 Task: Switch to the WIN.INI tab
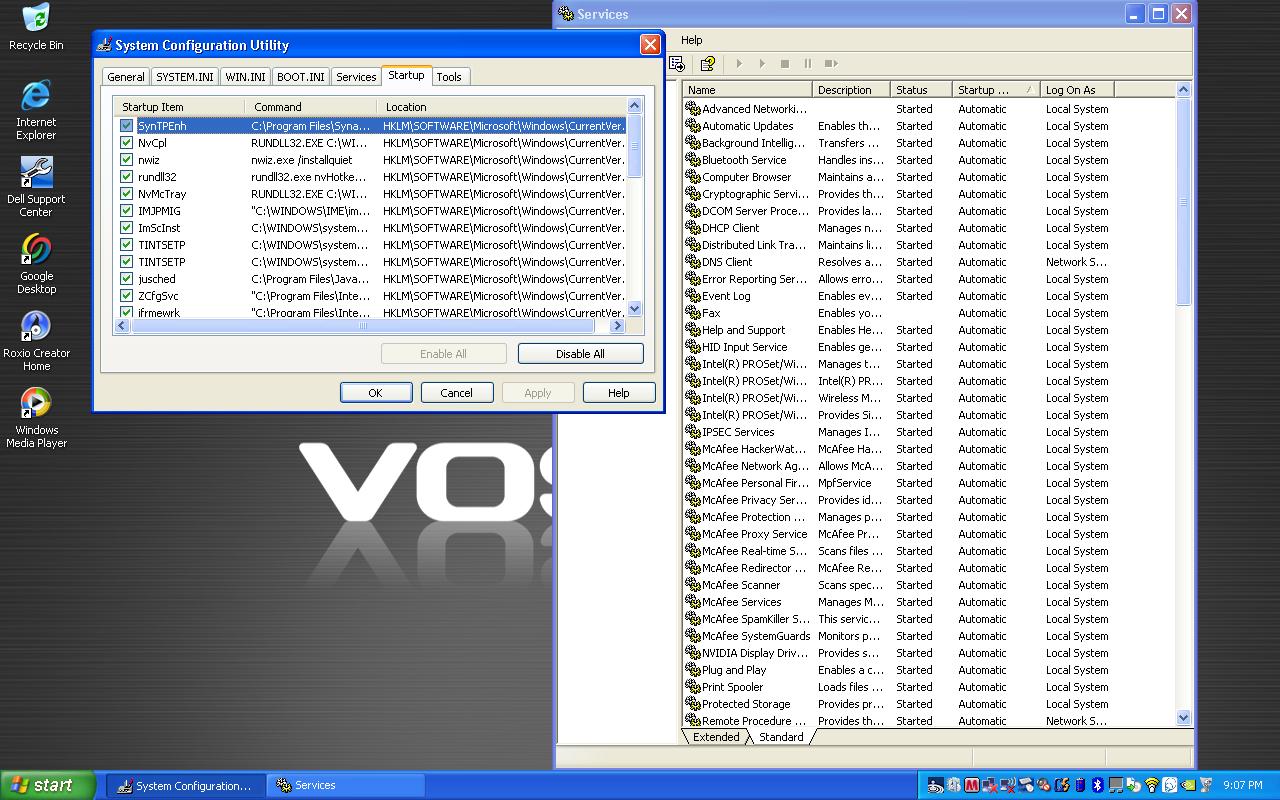point(245,77)
